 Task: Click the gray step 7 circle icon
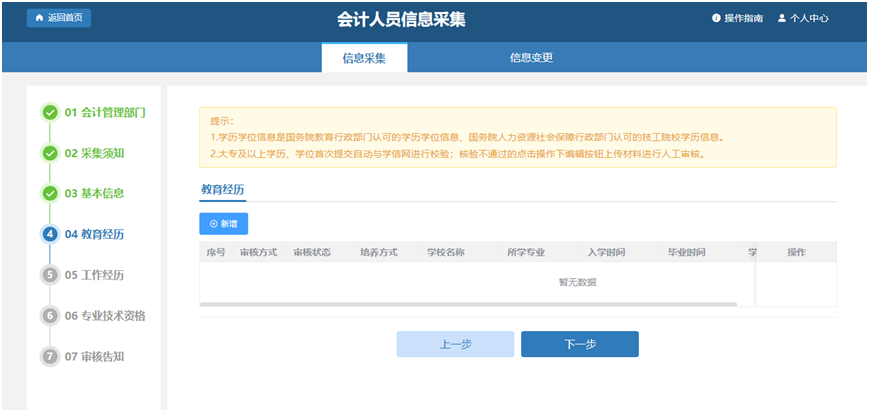tap(50, 356)
